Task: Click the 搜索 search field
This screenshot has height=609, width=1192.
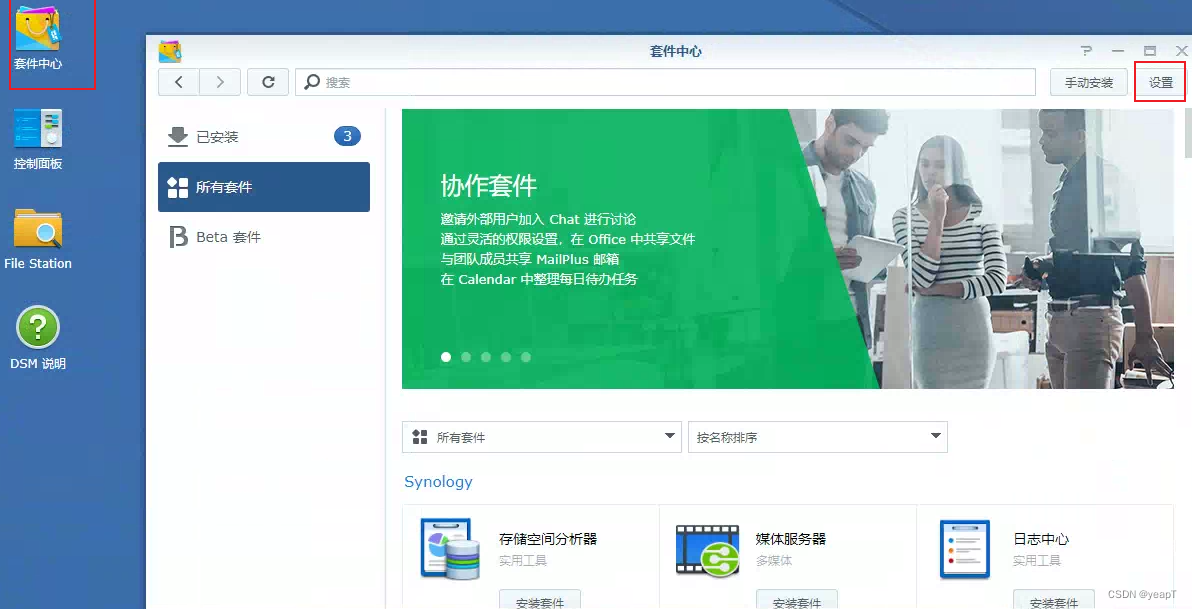Action: pos(665,82)
